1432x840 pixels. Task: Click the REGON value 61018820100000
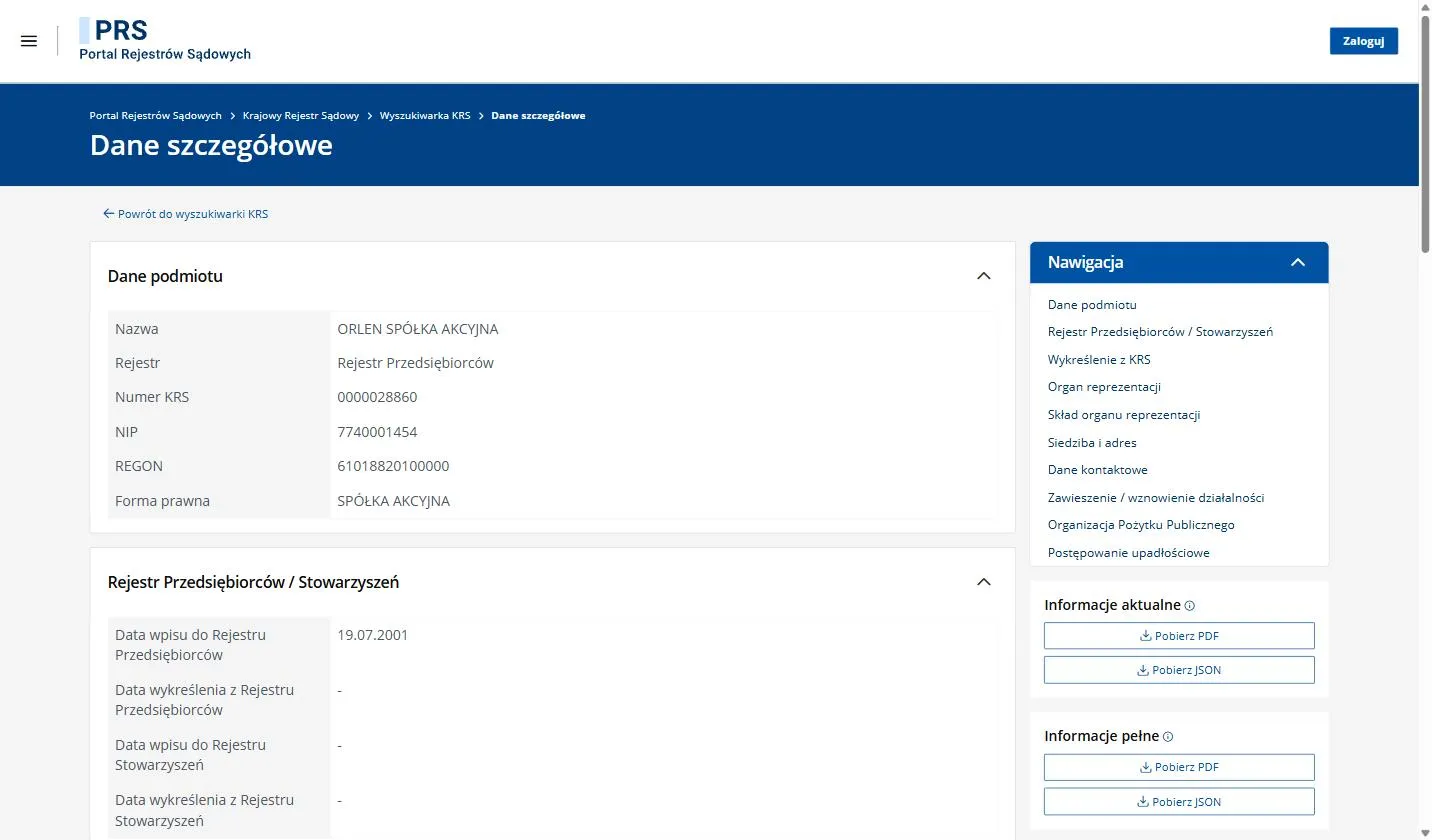(x=394, y=466)
